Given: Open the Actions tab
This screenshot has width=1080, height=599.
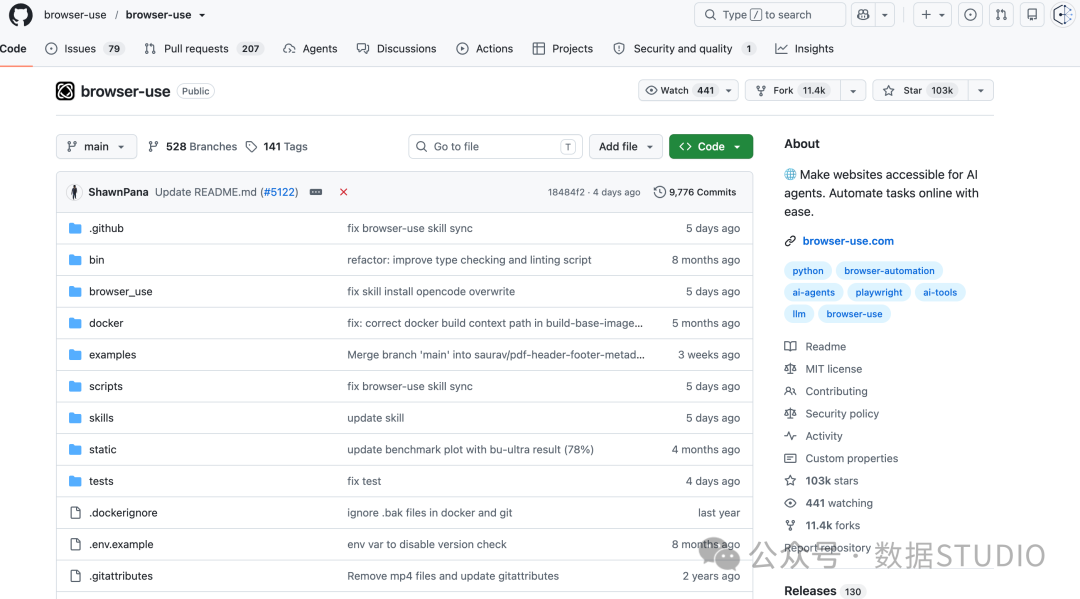Looking at the screenshot, I should pos(485,49).
